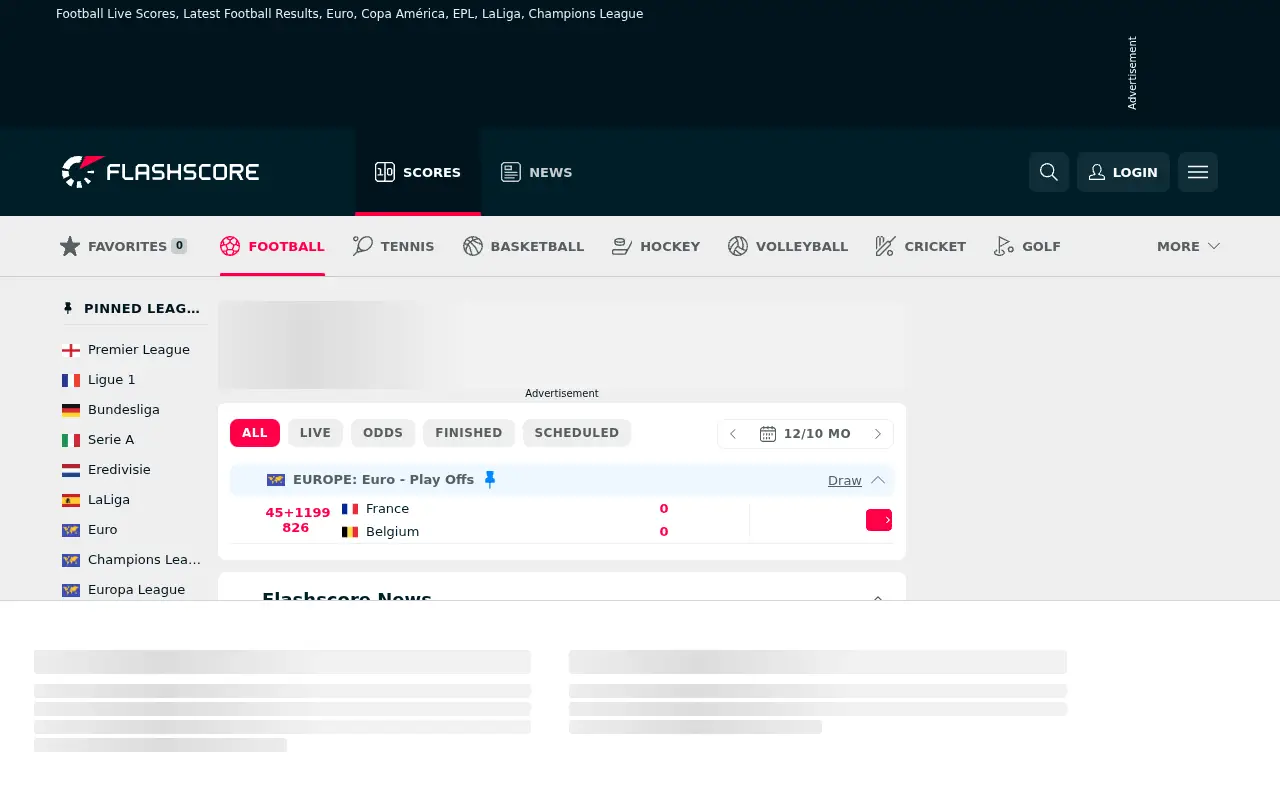Image resolution: width=1280 pixels, height=800 pixels.
Task: Expand the More sports dropdown
Action: [1188, 246]
